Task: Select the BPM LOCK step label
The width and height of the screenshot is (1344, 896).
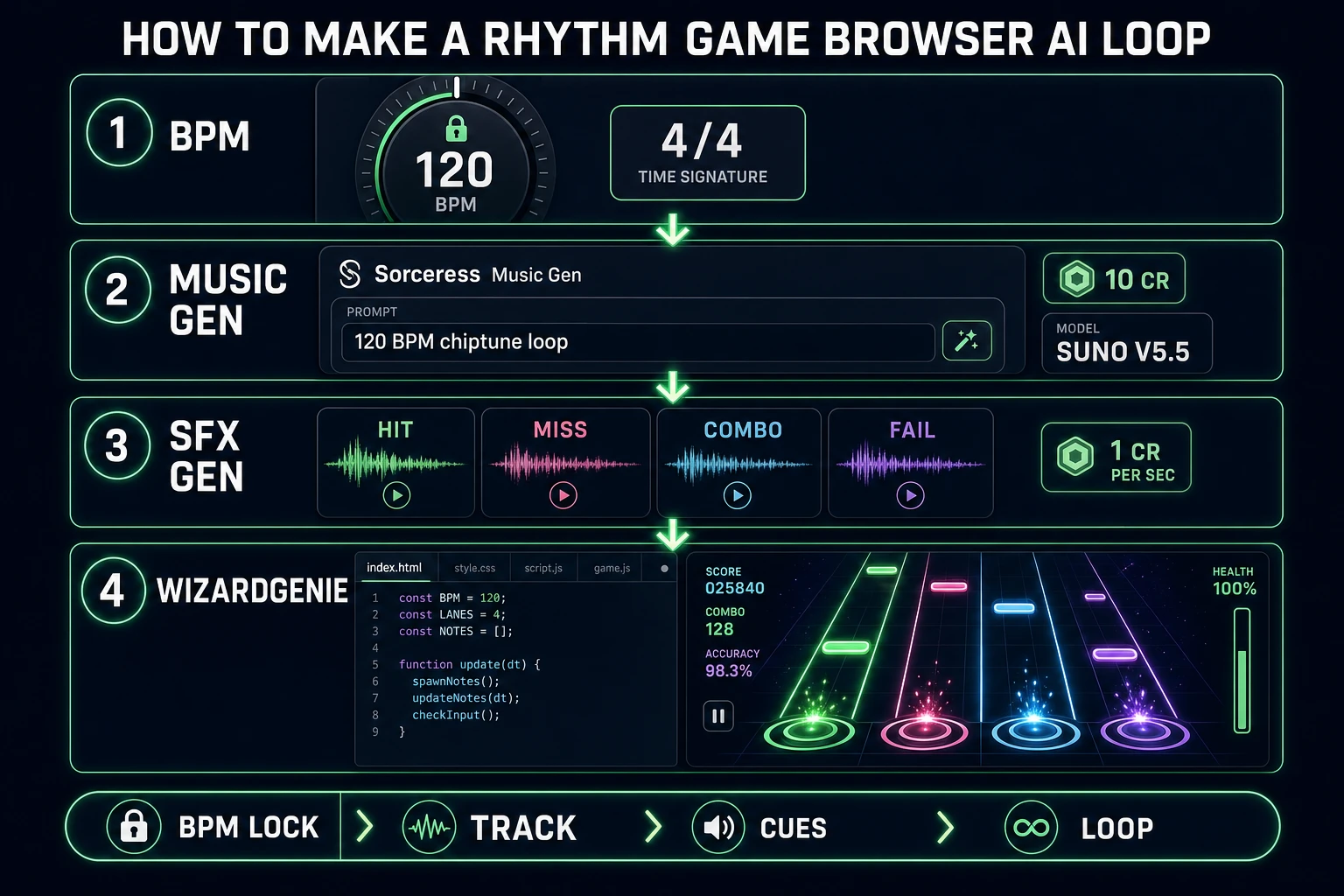Action: 248,828
